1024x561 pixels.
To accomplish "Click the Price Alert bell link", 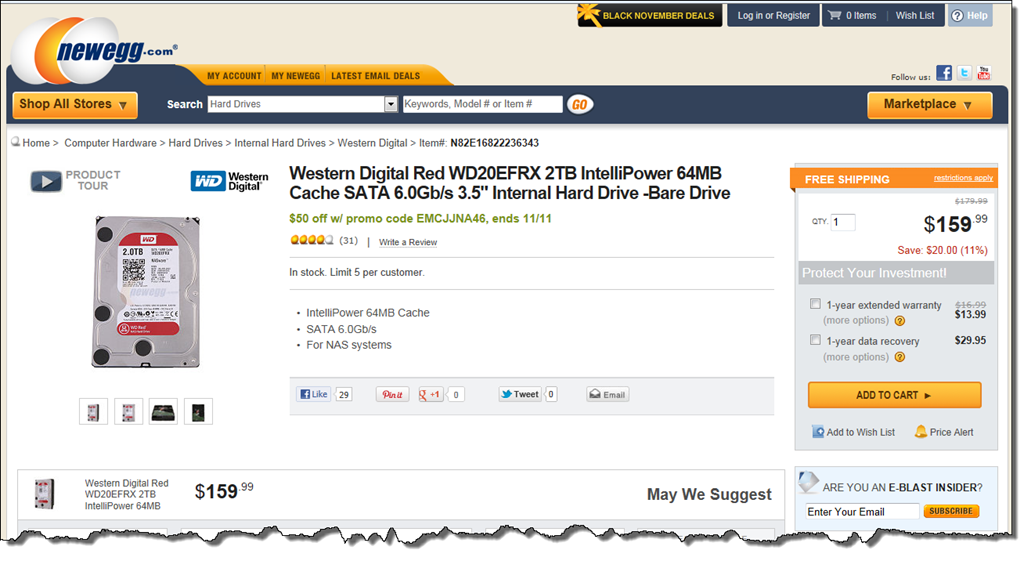I will tap(944, 432).
